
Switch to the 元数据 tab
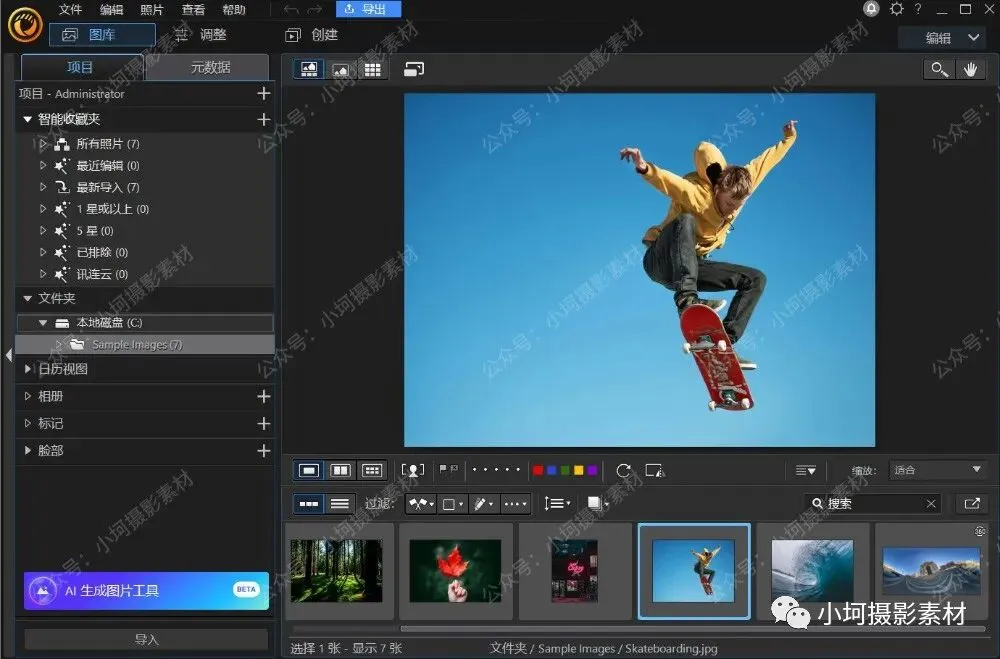(210, 68)
